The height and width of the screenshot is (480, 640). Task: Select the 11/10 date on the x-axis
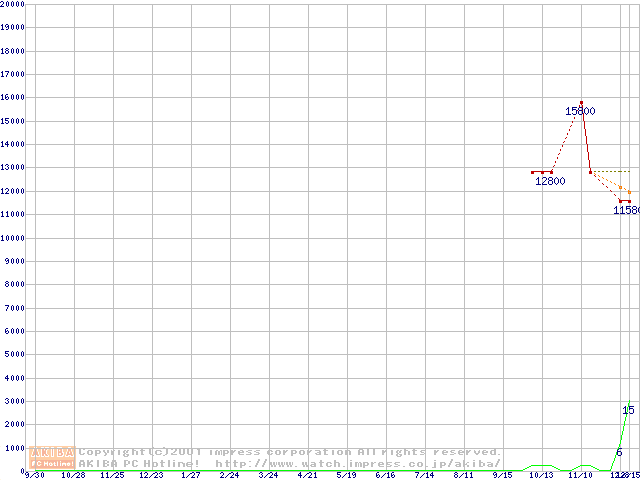coord(580,475)
